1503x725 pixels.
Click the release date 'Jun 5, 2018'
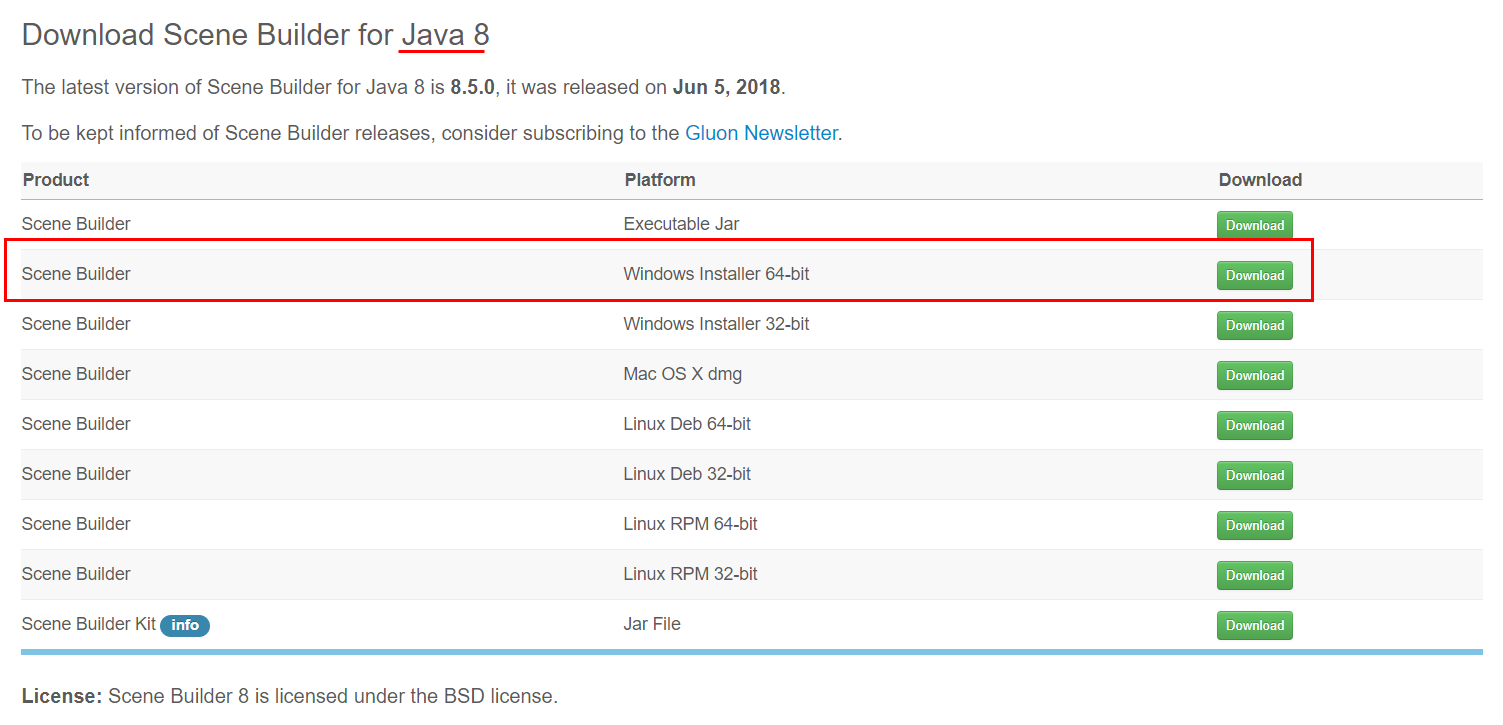(727, 87)
